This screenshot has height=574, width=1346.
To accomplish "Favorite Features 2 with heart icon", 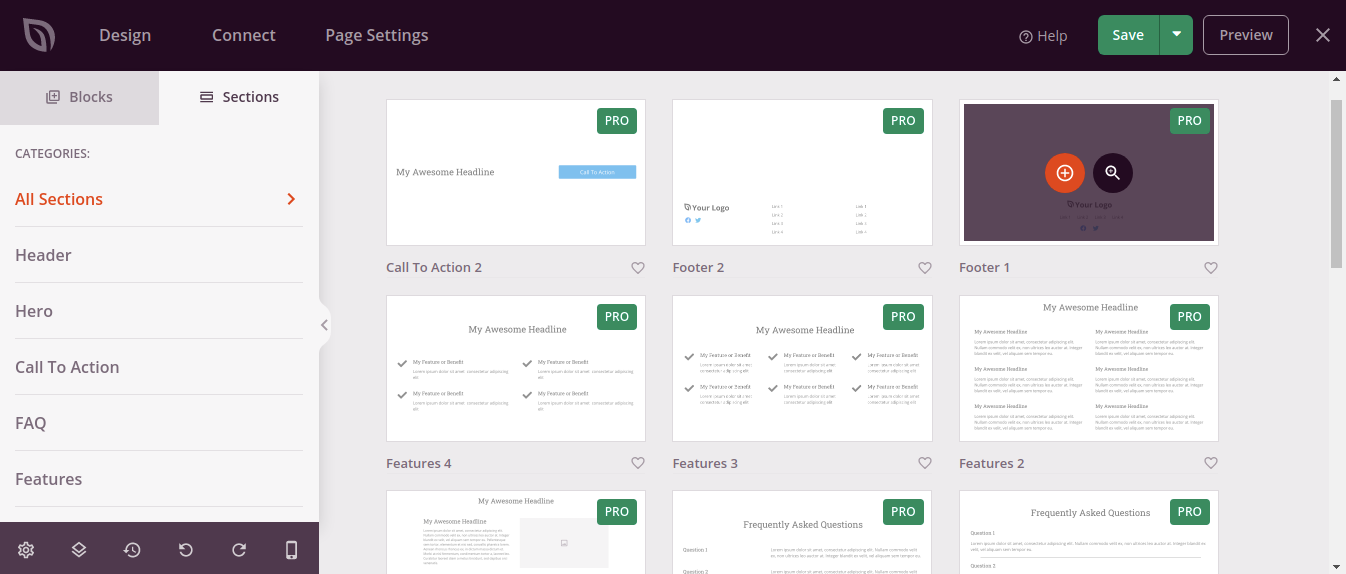I will pyautogui.click(x=1211, y=464).
